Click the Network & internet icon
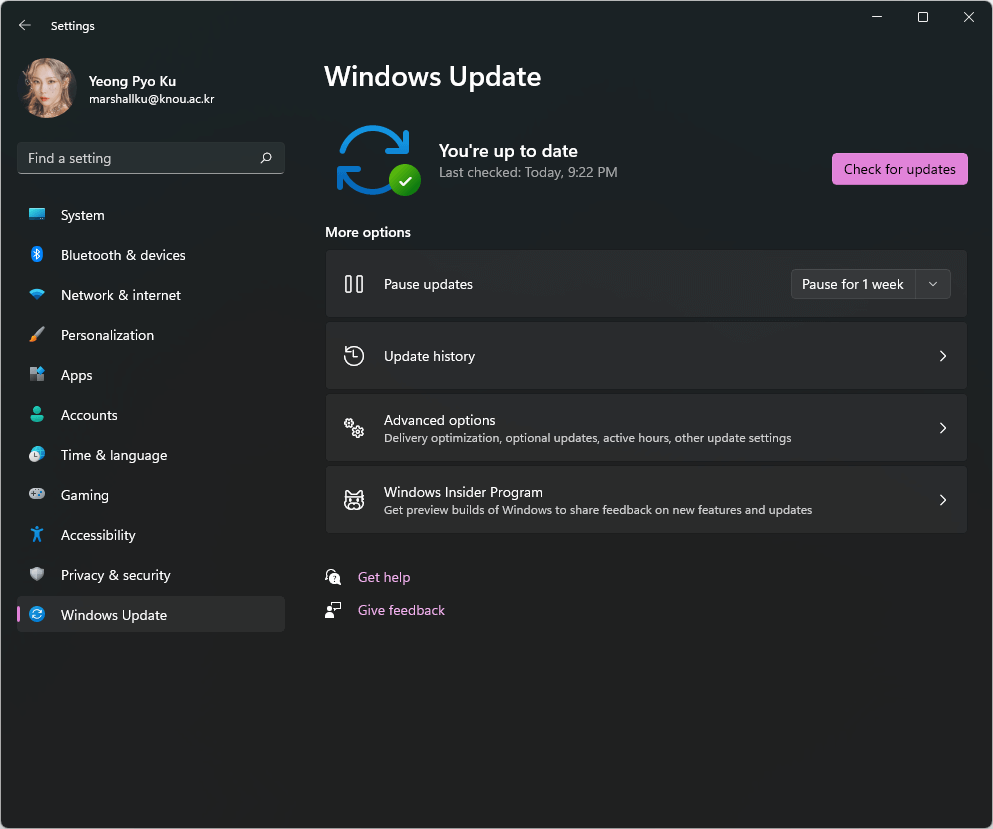993x829 pixels. (x=37, y=295)
